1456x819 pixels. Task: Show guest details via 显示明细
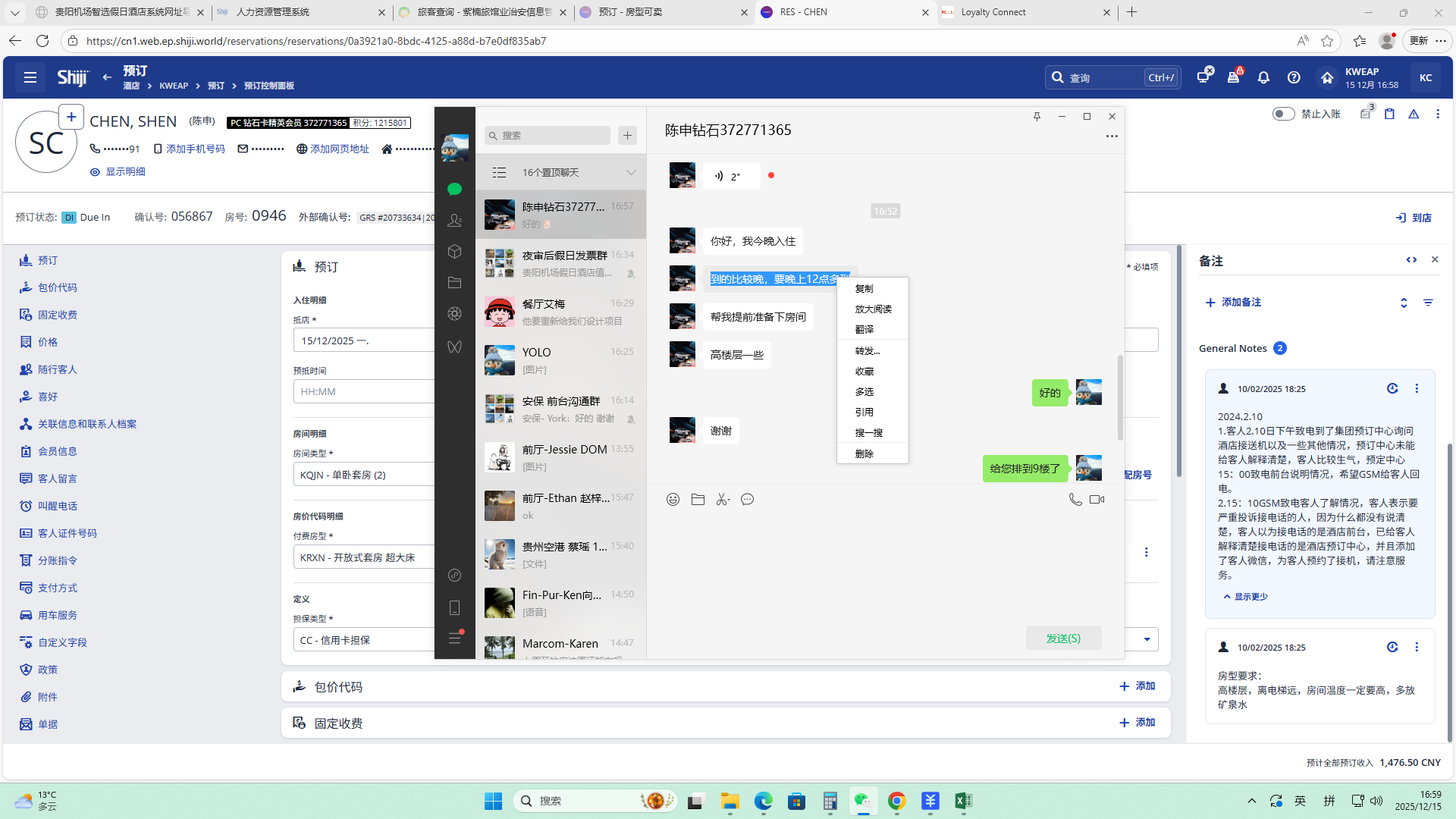(124, 172)
